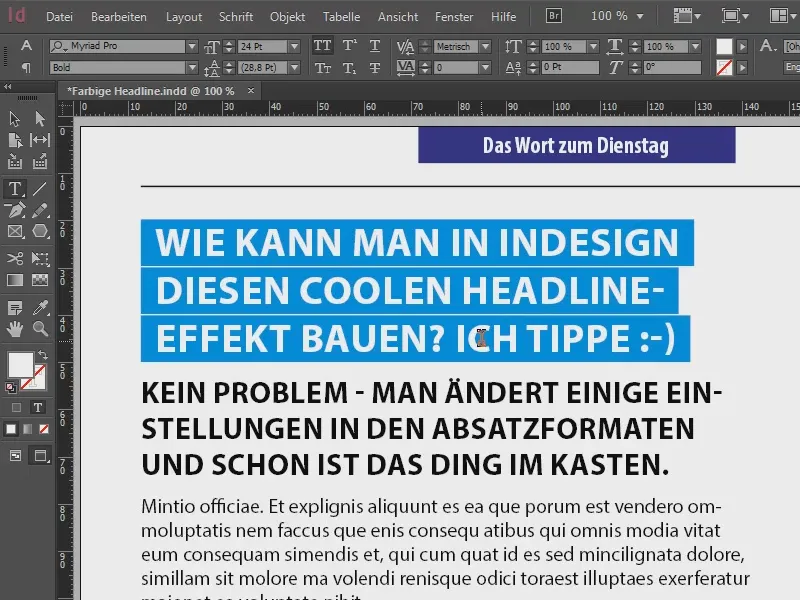
Task: Select the Gradient Swatch tool
Action: point(14,280)
